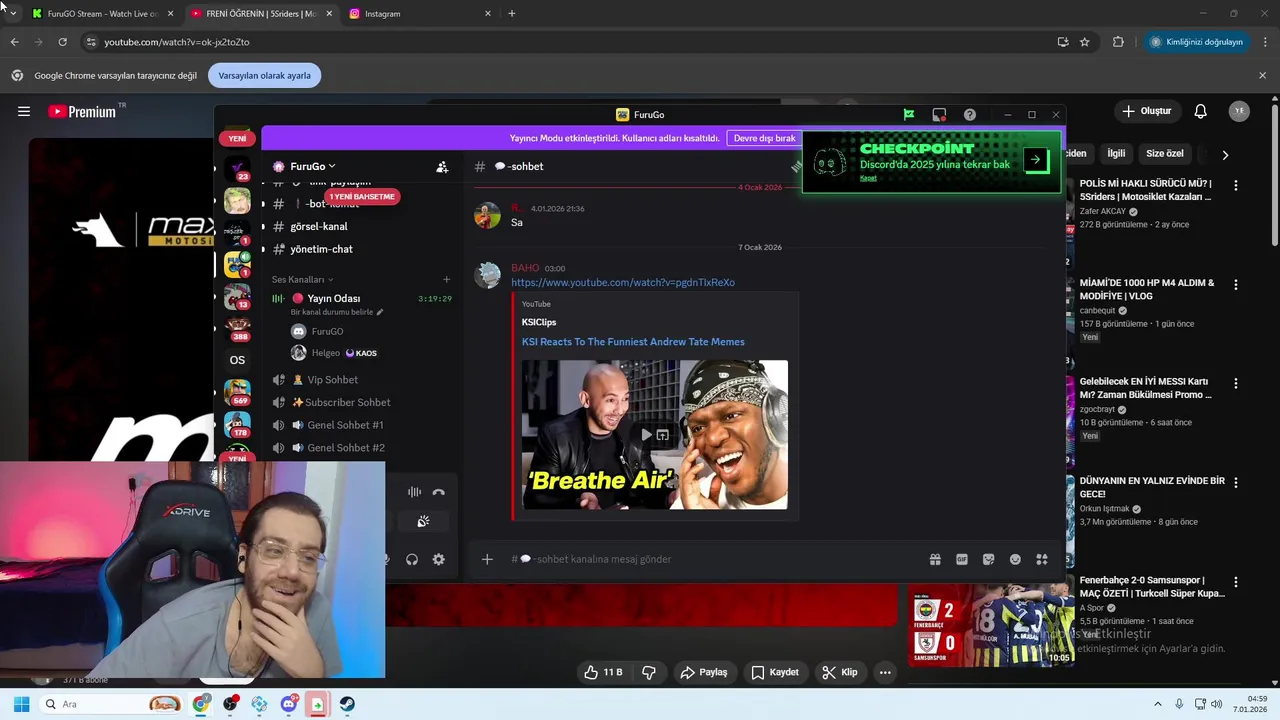Viewport: 1280px width, 720px height.
Task: Click Paylaş share button under video
Action: pos(703,672)
